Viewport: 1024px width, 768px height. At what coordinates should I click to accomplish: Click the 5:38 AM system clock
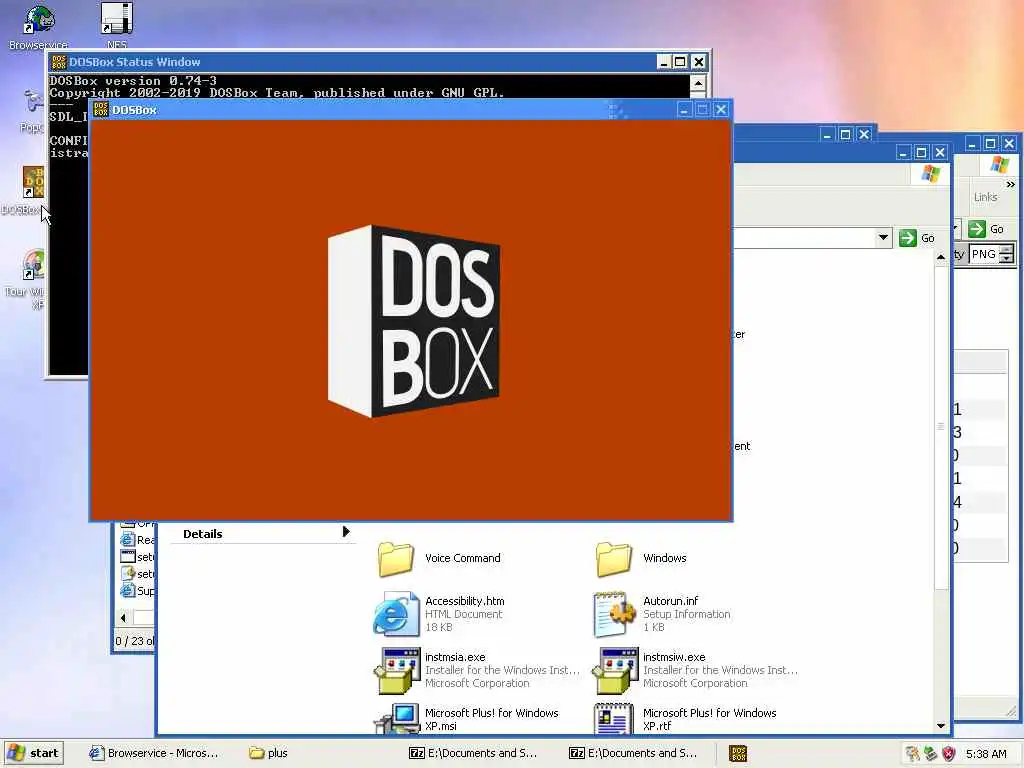[986, 754]
